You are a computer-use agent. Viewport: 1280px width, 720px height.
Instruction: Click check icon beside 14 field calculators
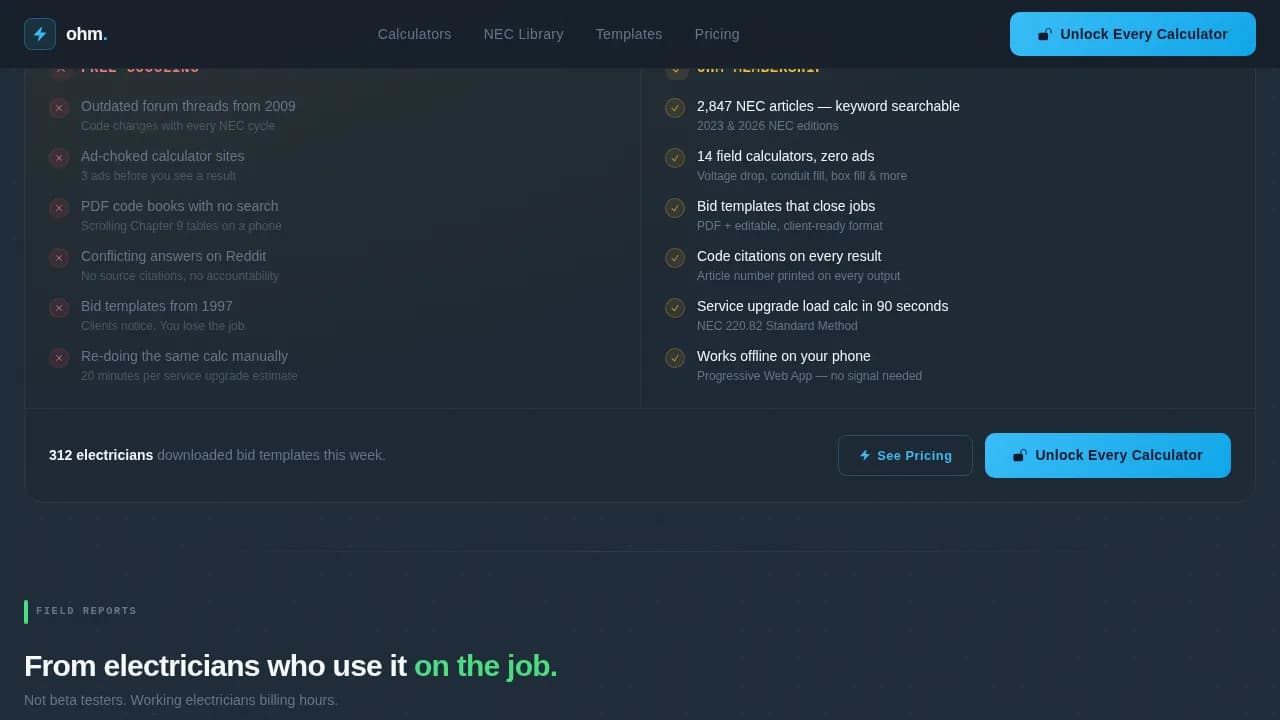[x=675, y=158]
